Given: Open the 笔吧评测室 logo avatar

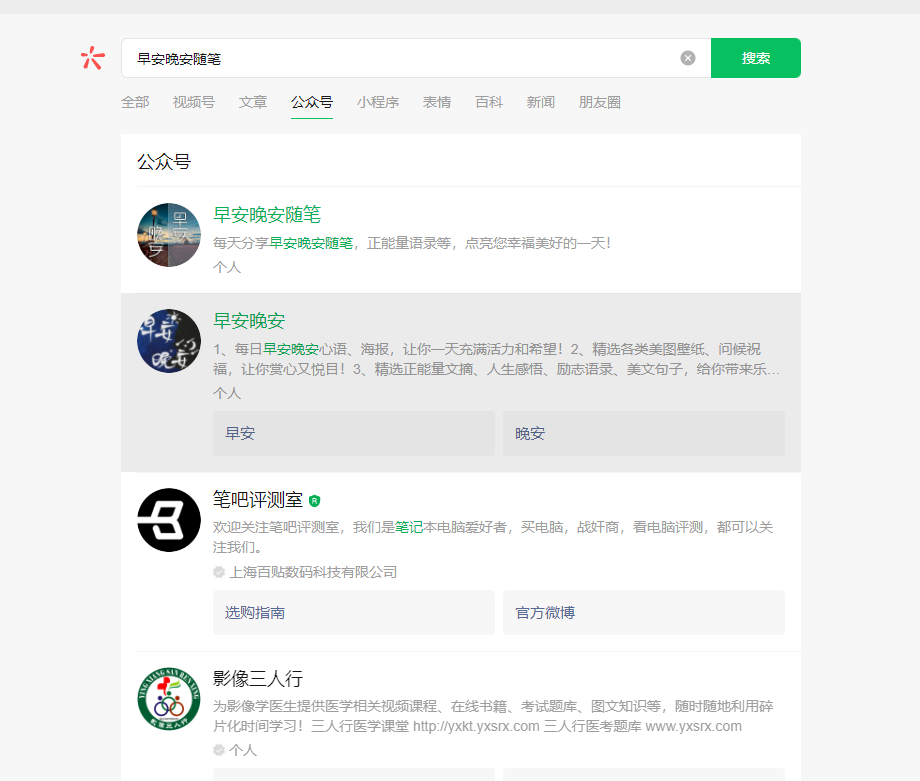Looking at the screenshot, I should 169,520.
